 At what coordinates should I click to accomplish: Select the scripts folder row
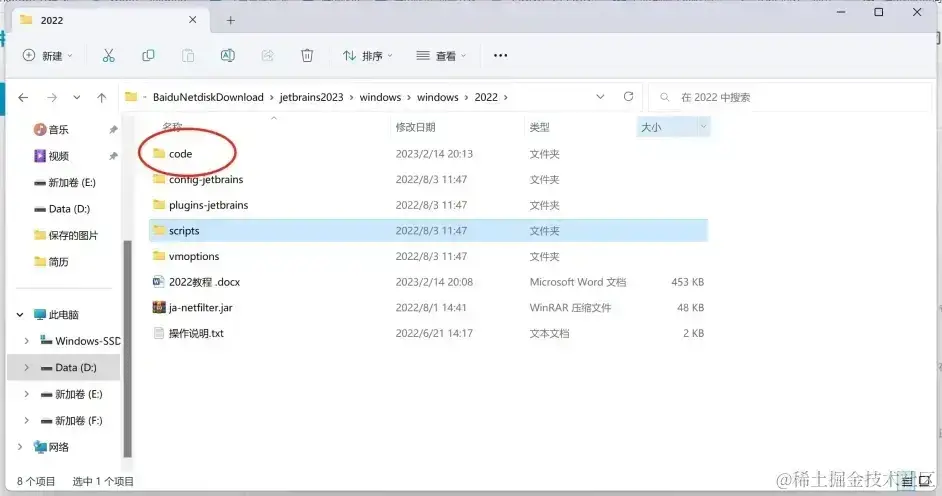point(428,231)
